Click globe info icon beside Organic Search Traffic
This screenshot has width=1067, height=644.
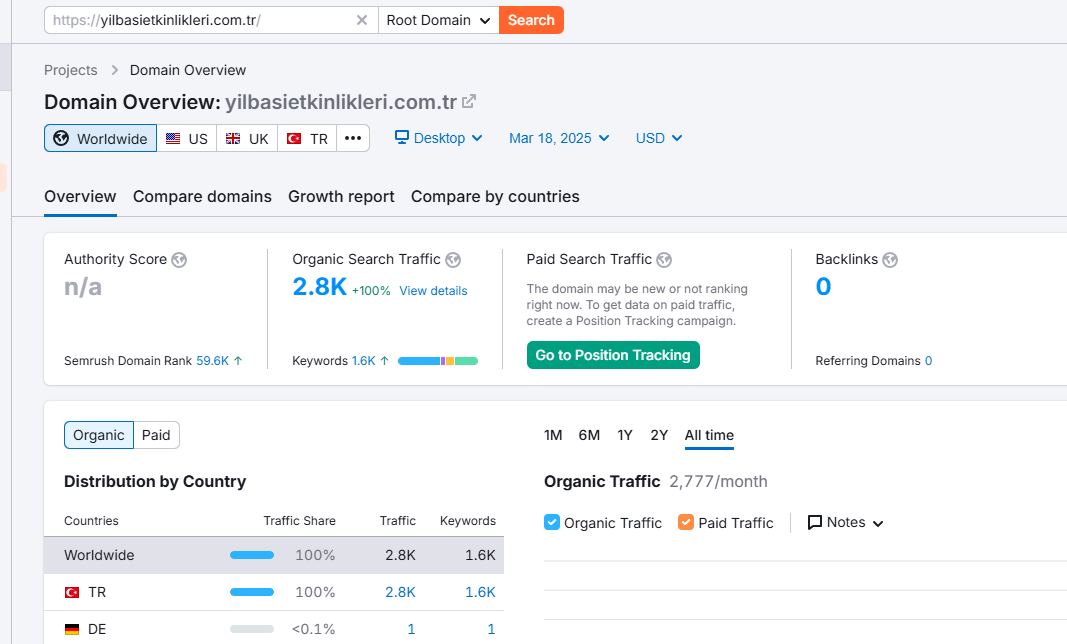453,260
